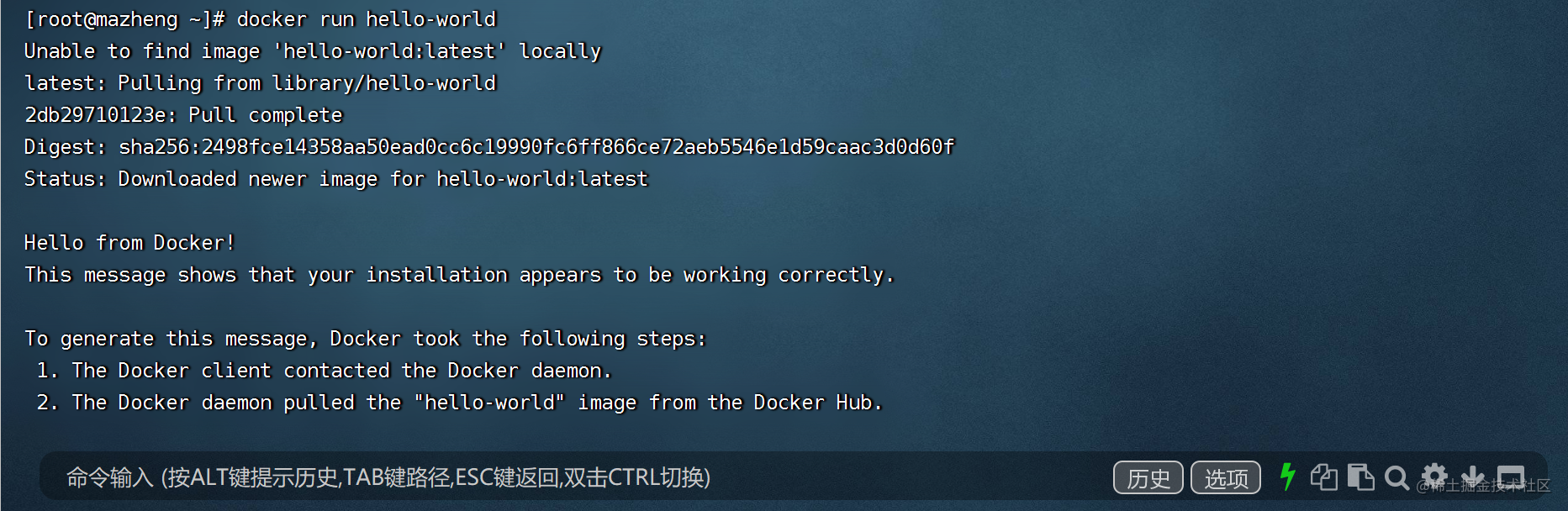1568x511 pixels.
Task: Click the paste clipboard icon
Action: pos(1360,477)
